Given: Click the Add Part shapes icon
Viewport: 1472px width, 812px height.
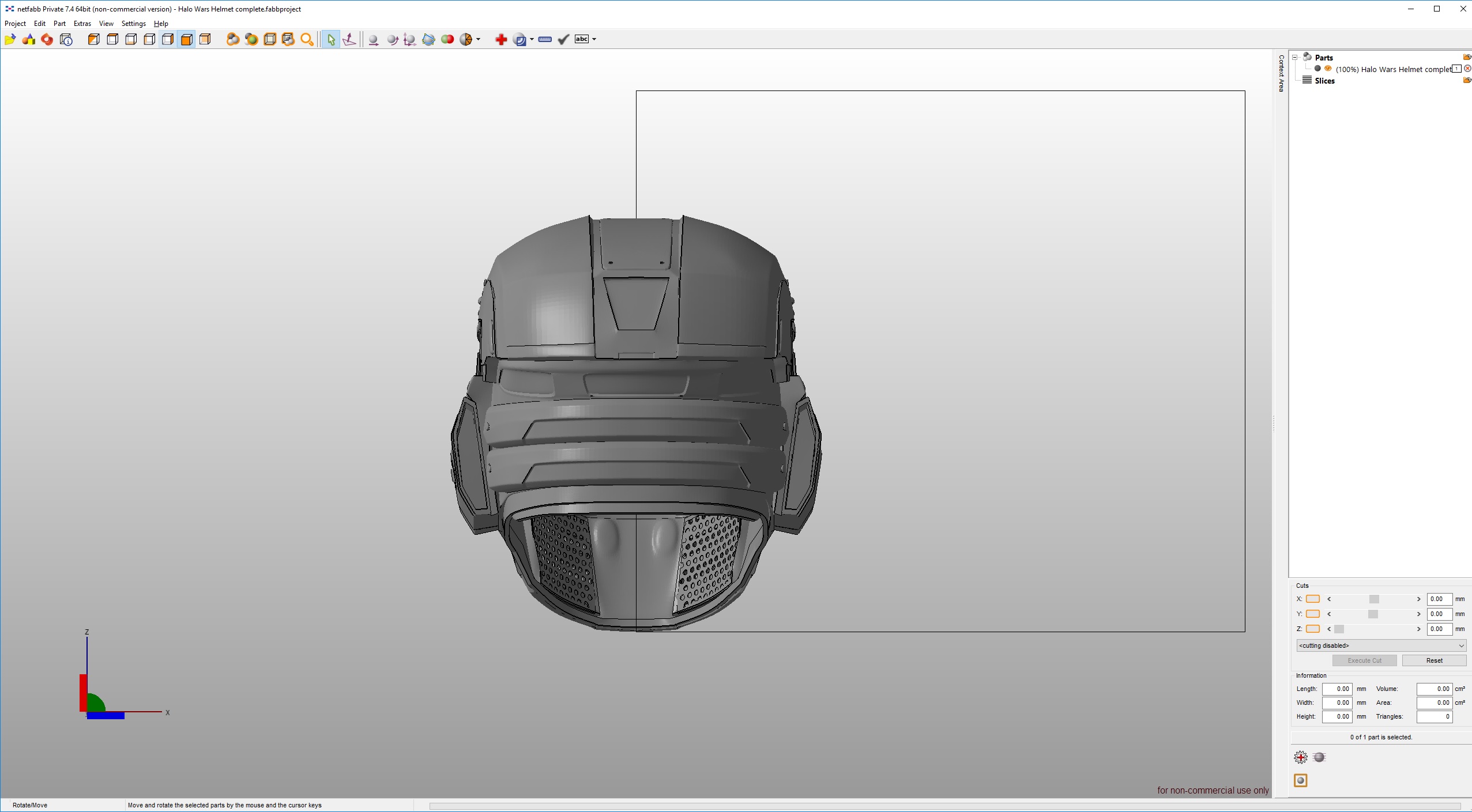Looking at the screenshot, I should (x=28, y=39).
